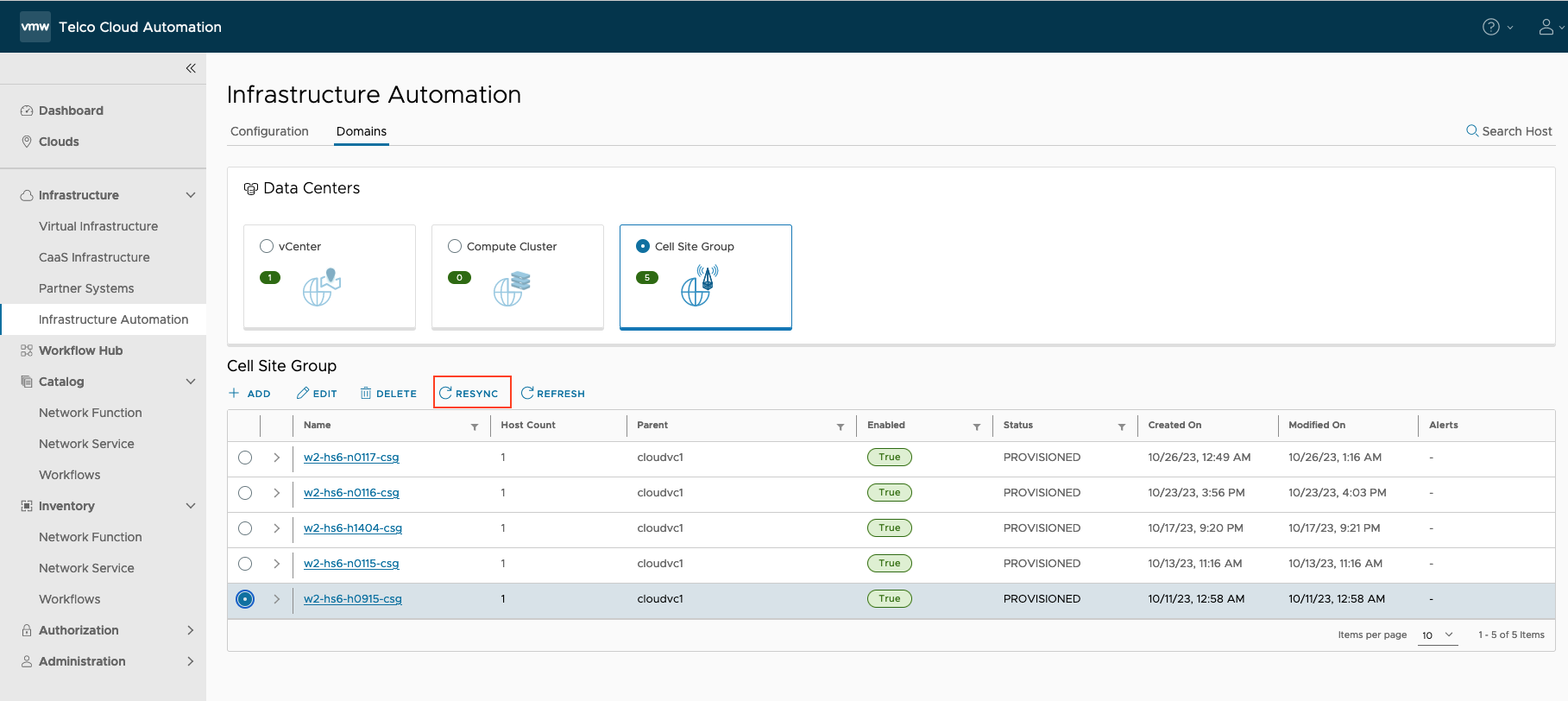Click the Clouds location pin icon

click(27, 142)
